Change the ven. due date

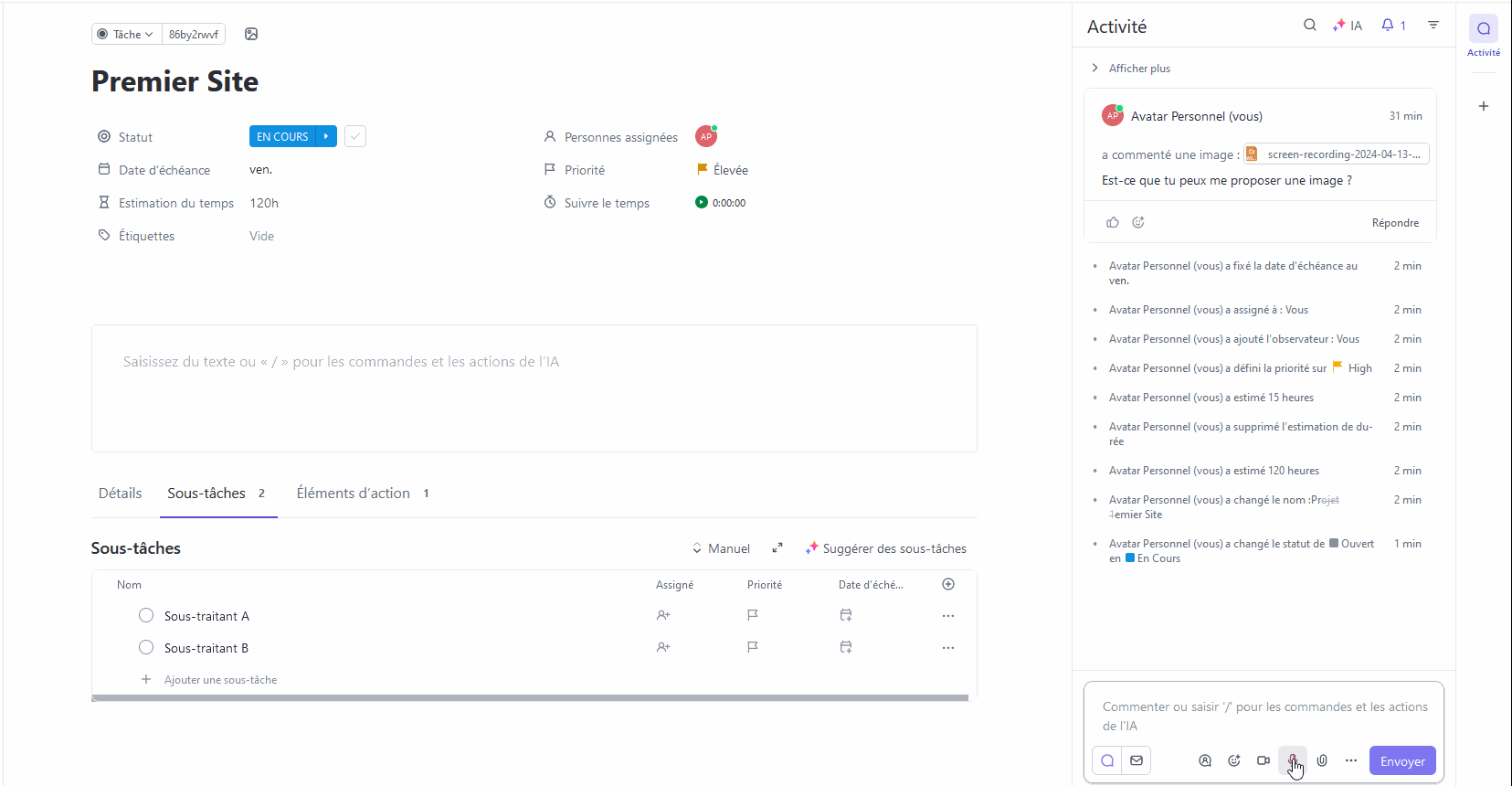(x=260, y=169)
